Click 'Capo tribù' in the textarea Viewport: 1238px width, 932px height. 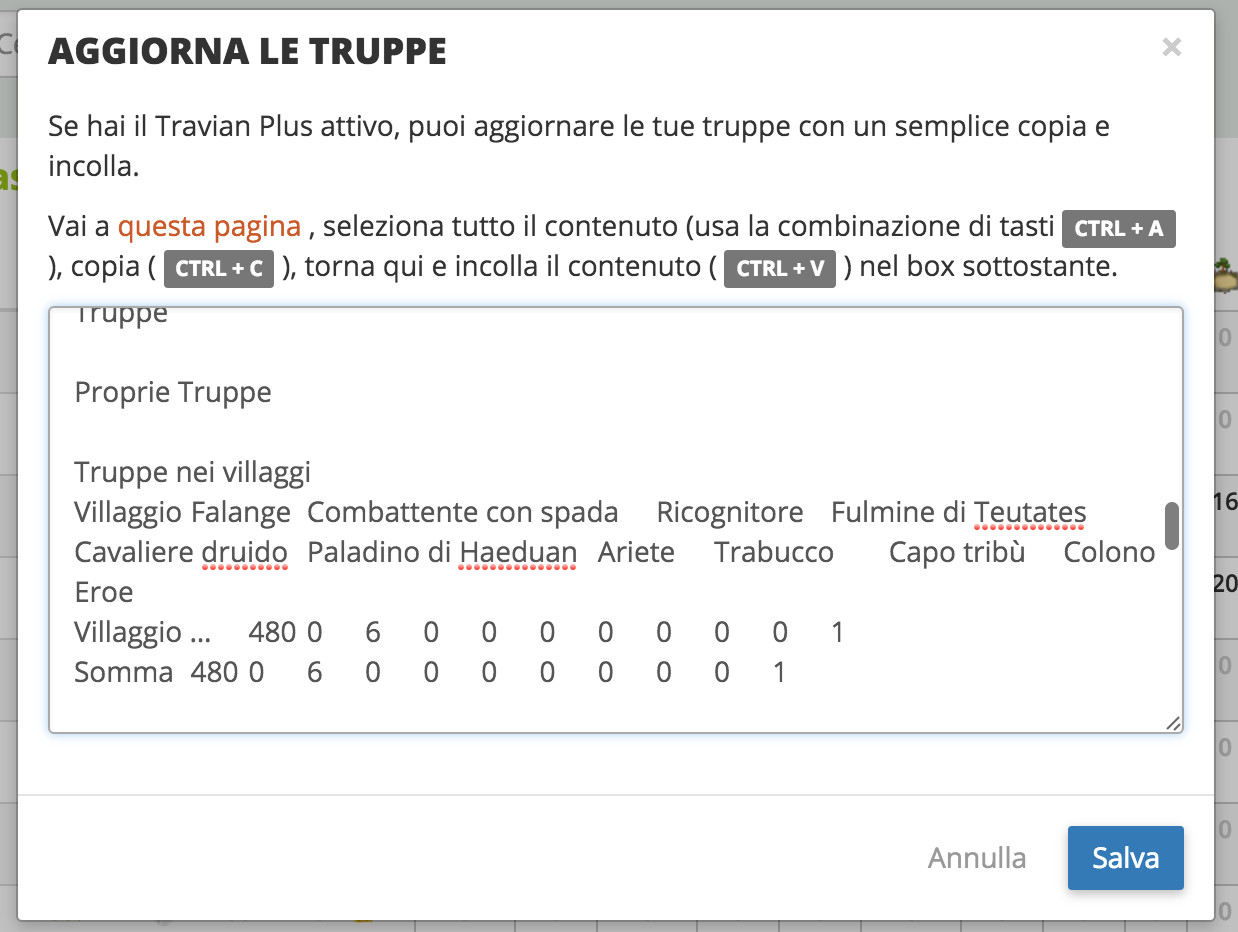[957, 552]
